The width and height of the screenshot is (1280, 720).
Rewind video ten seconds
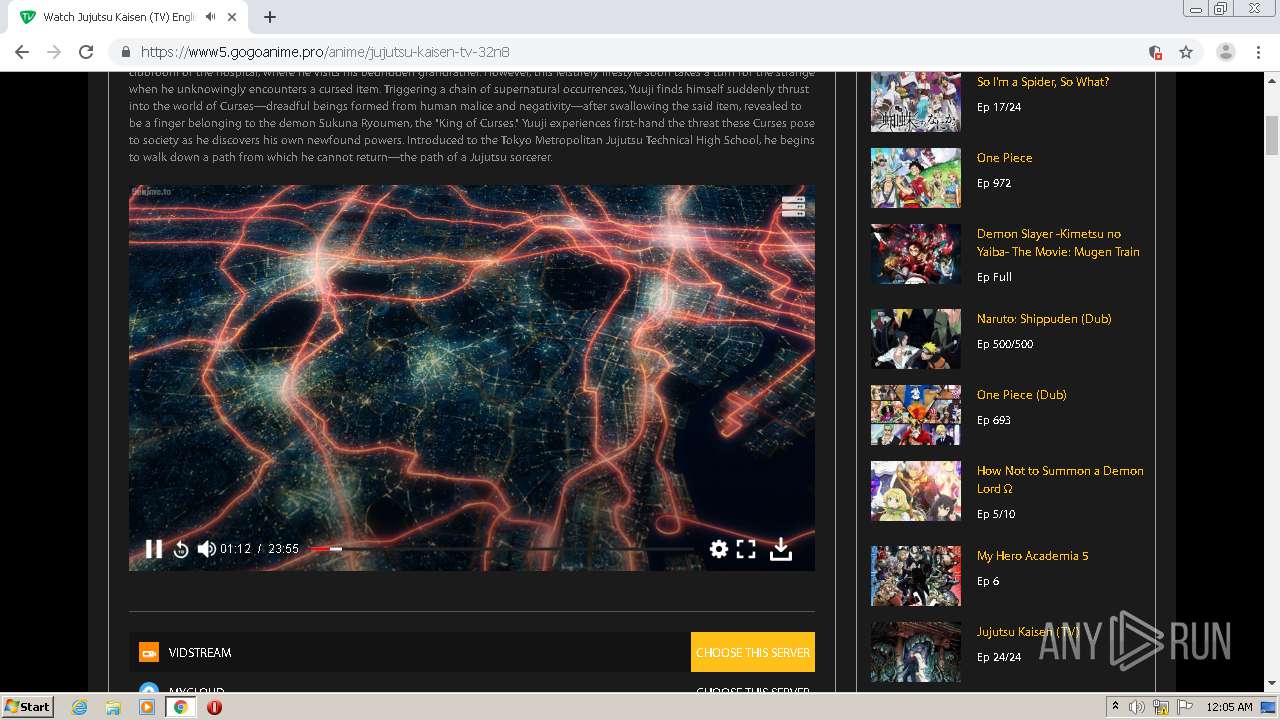181,549
